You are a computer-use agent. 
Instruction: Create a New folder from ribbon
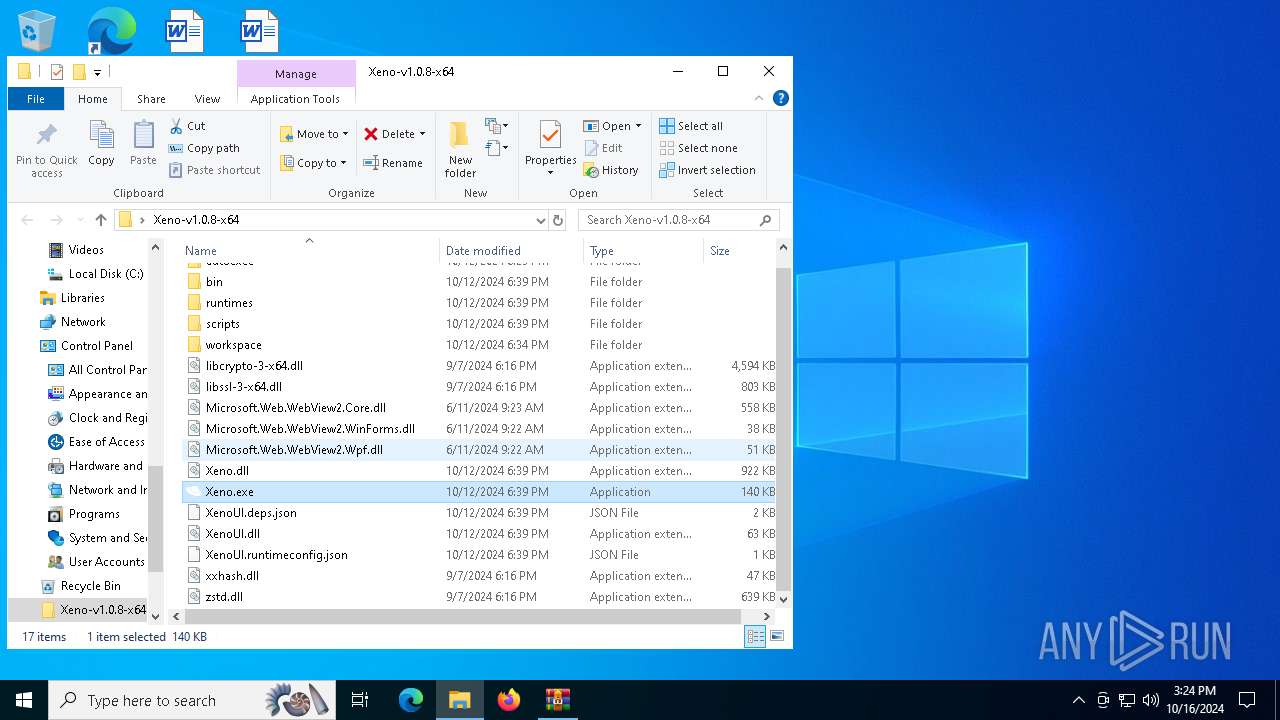coord(460,150)
